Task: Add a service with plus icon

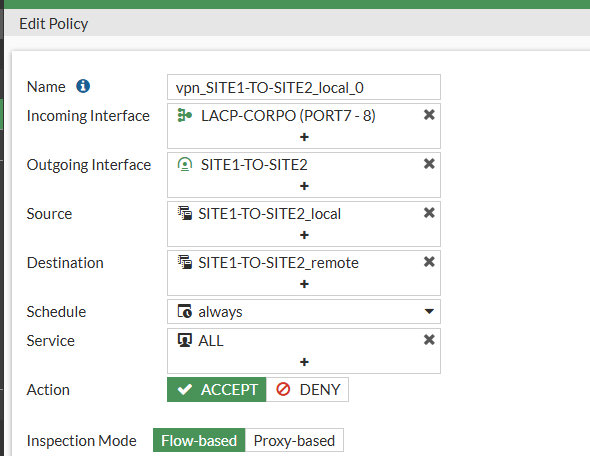Action: point(304,362)
